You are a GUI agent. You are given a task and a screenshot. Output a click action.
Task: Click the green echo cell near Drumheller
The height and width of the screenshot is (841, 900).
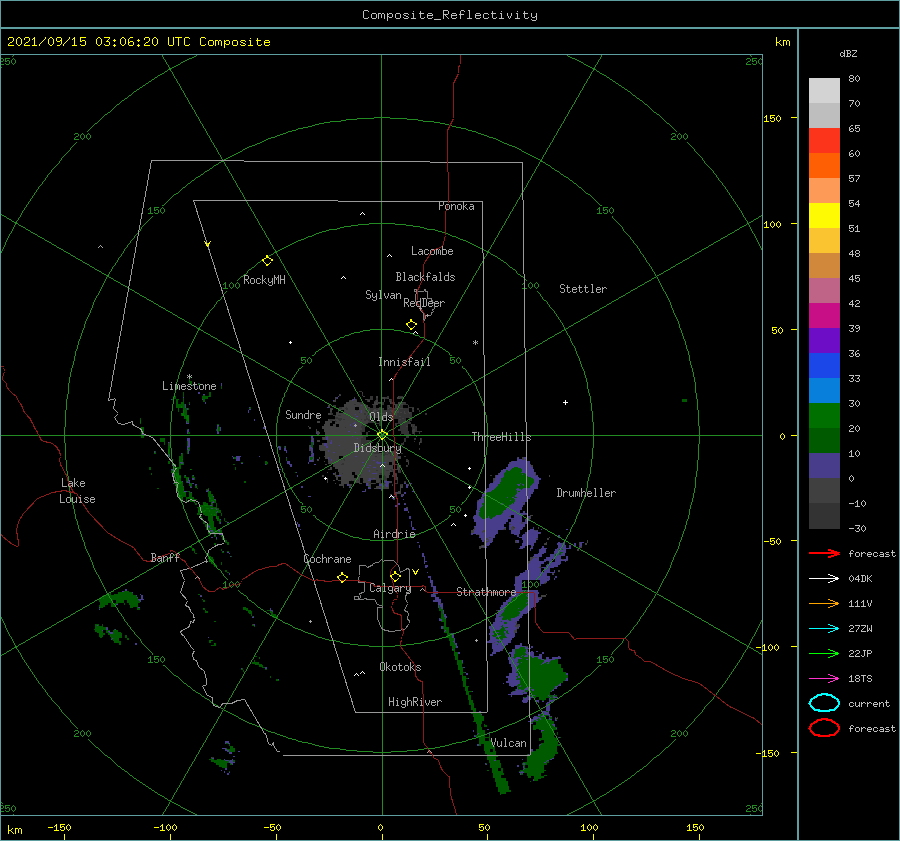[x=505, y=494]
